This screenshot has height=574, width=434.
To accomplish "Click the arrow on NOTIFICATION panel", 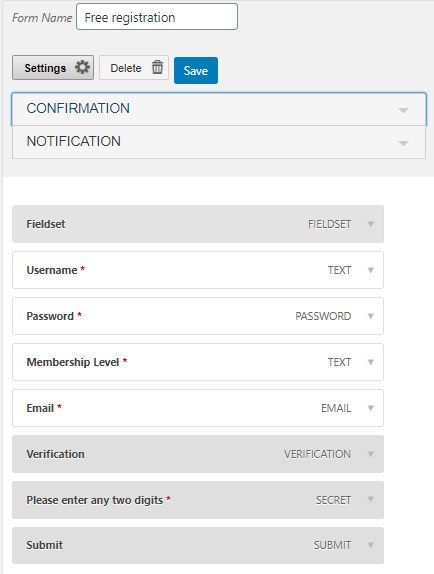I will (x=403, y=143).
